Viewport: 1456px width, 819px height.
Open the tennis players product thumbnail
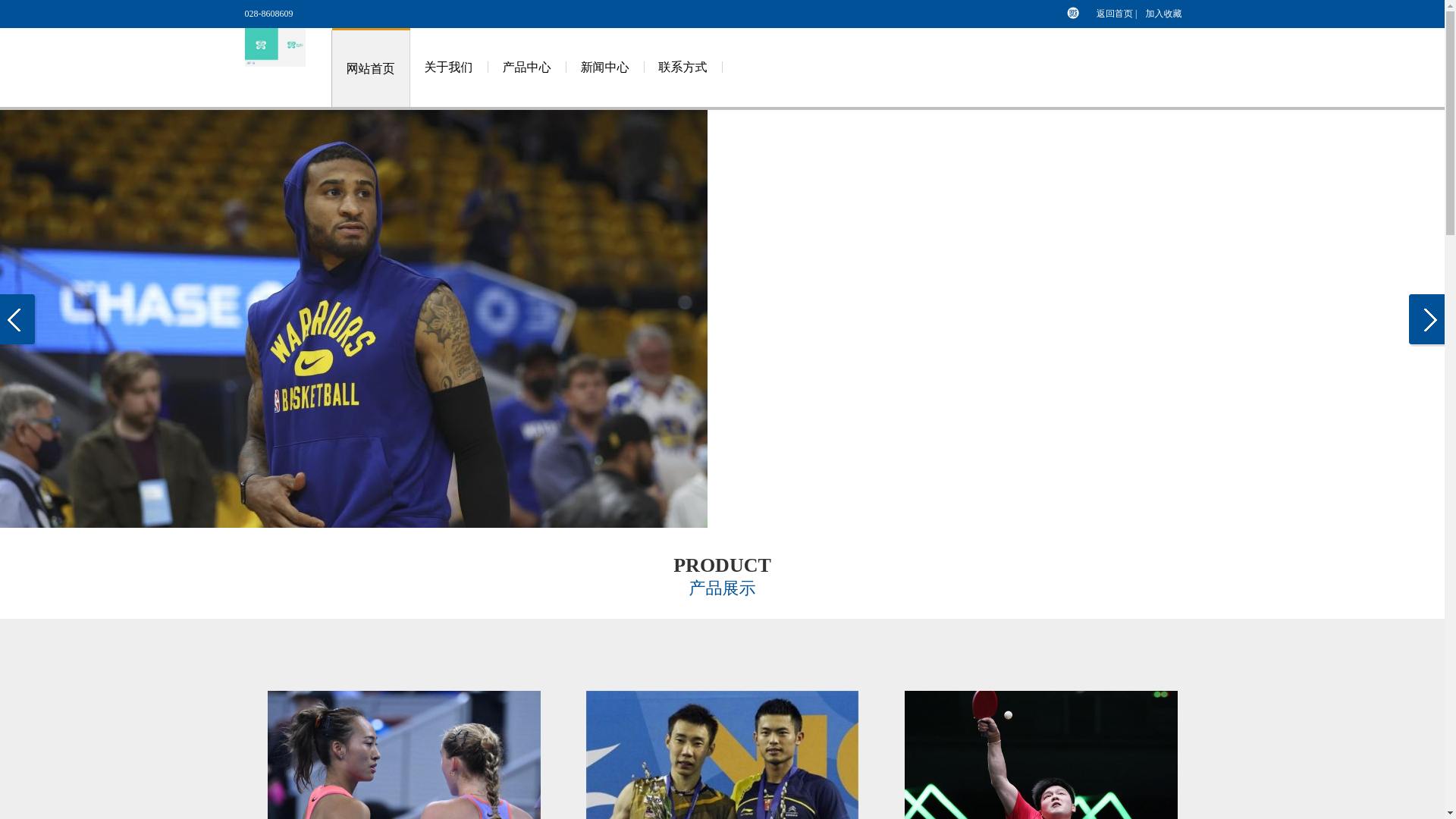click(403, 755)
